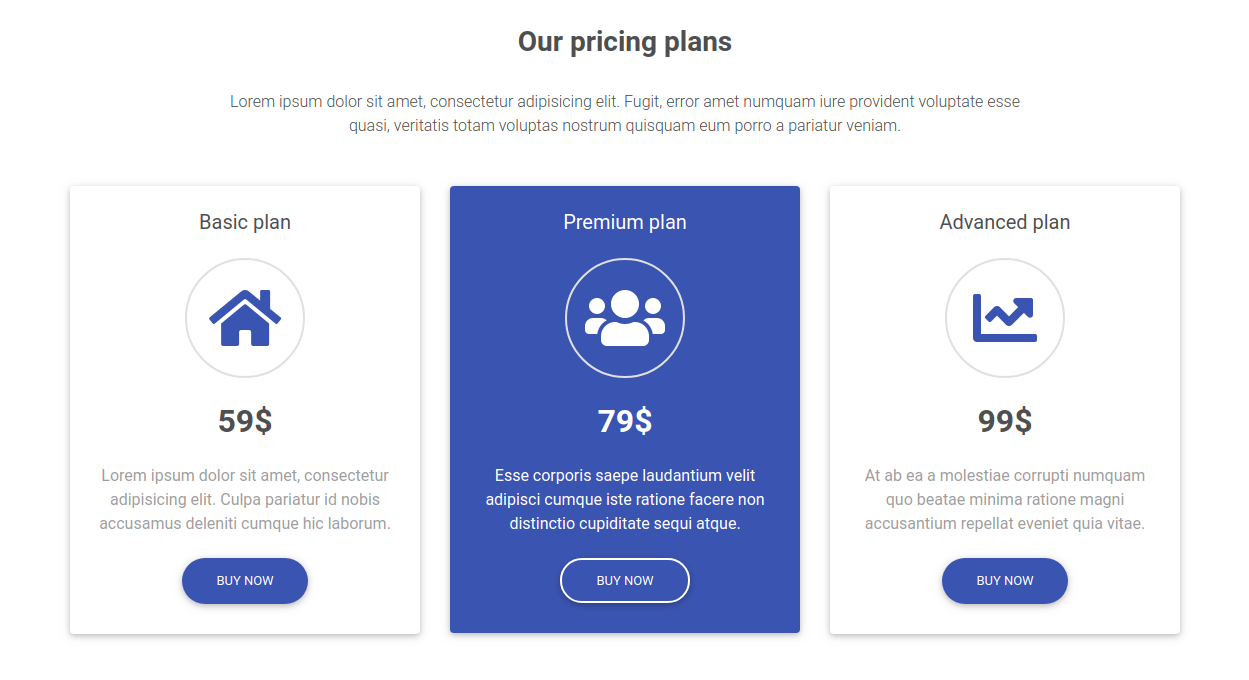
Task: Click the Basic plan description text
Action: 245,499
